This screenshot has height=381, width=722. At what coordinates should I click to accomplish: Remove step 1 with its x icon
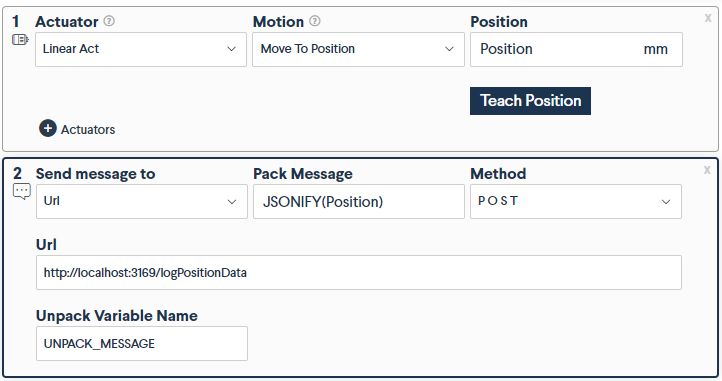point(708,18)
